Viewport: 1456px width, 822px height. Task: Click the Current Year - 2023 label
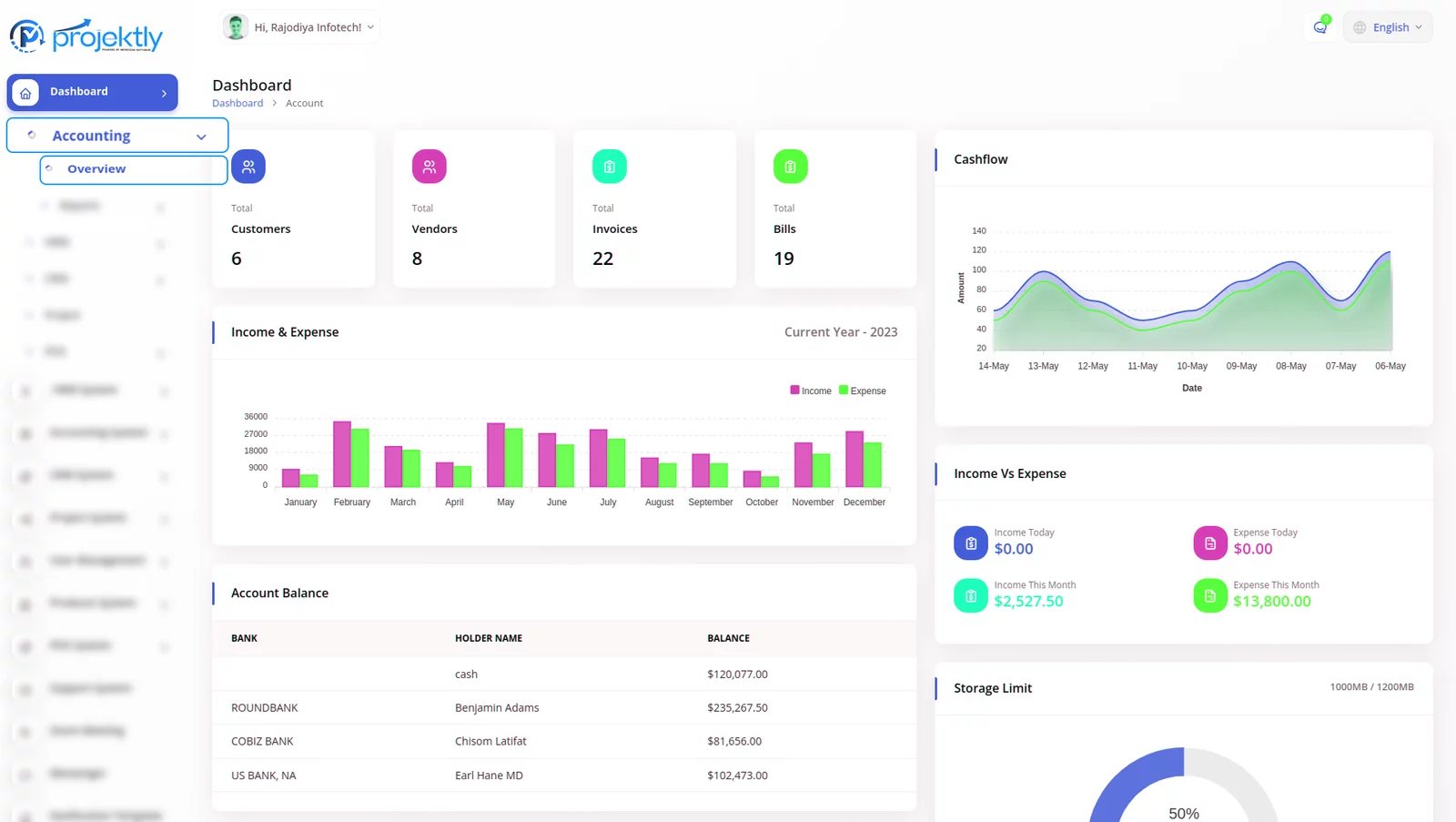841,332
